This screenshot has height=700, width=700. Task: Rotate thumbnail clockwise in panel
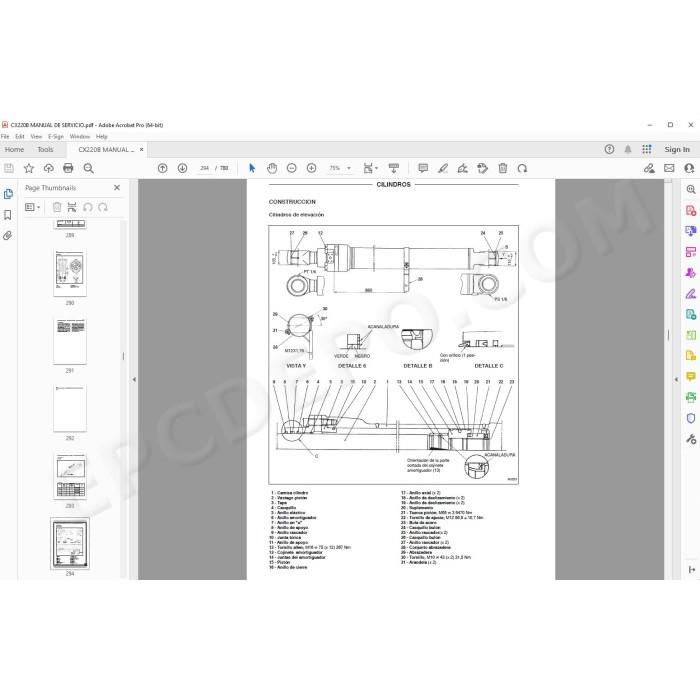[x=103, y=207]
